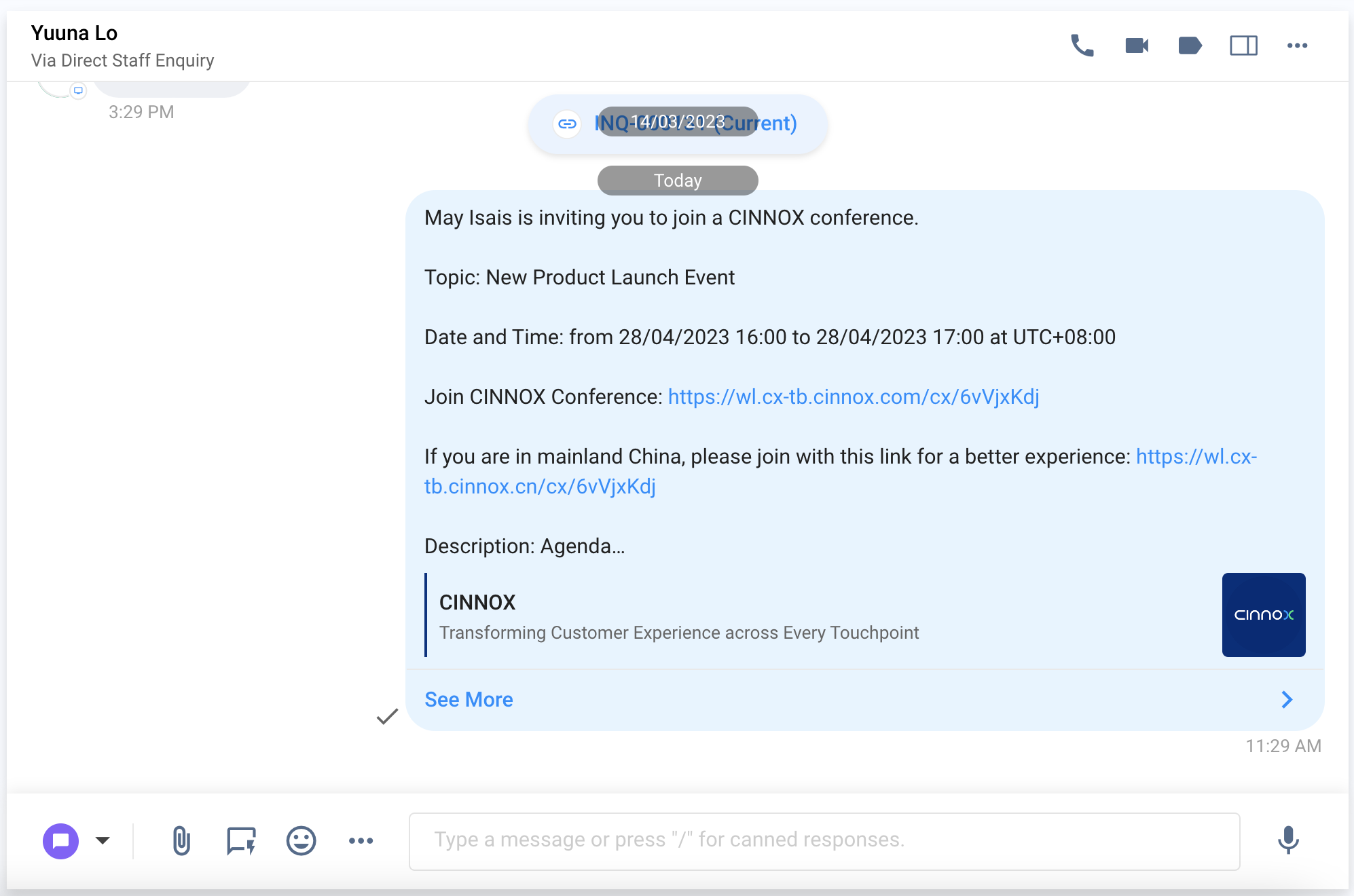Click See More on conference invitation
The image size is (1354, 896).
(469, 700)
